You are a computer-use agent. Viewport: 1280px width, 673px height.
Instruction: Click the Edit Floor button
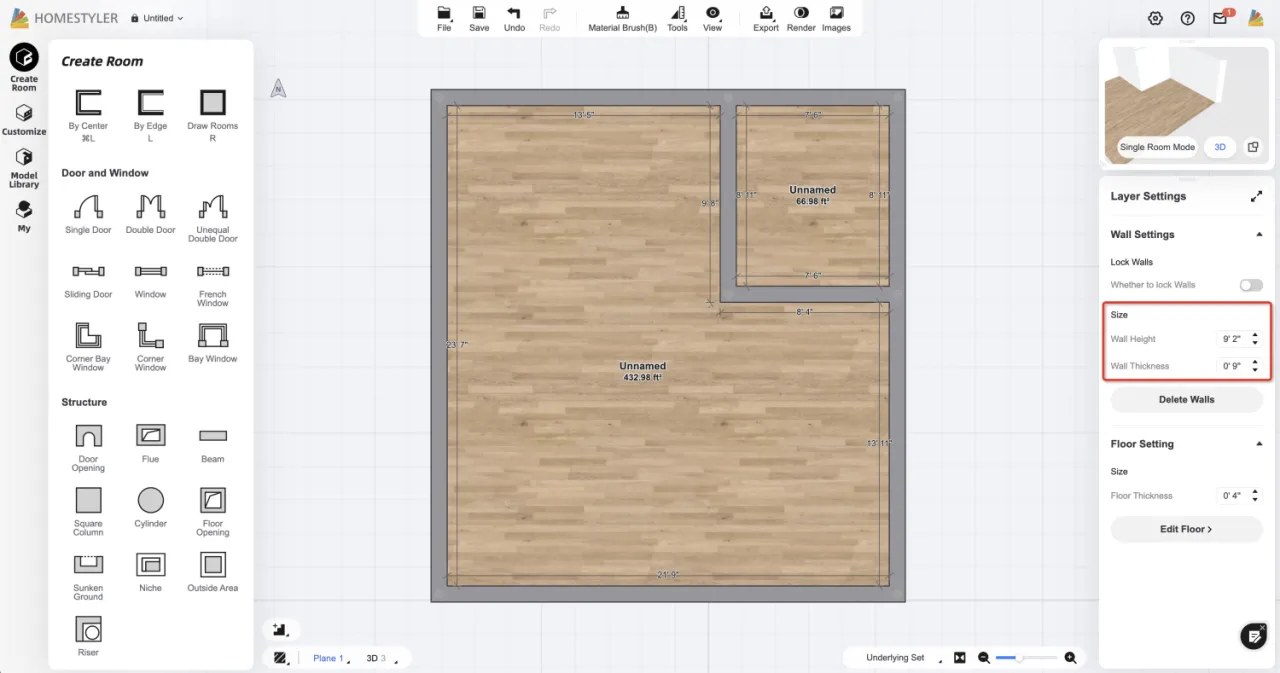[1186, 529]
